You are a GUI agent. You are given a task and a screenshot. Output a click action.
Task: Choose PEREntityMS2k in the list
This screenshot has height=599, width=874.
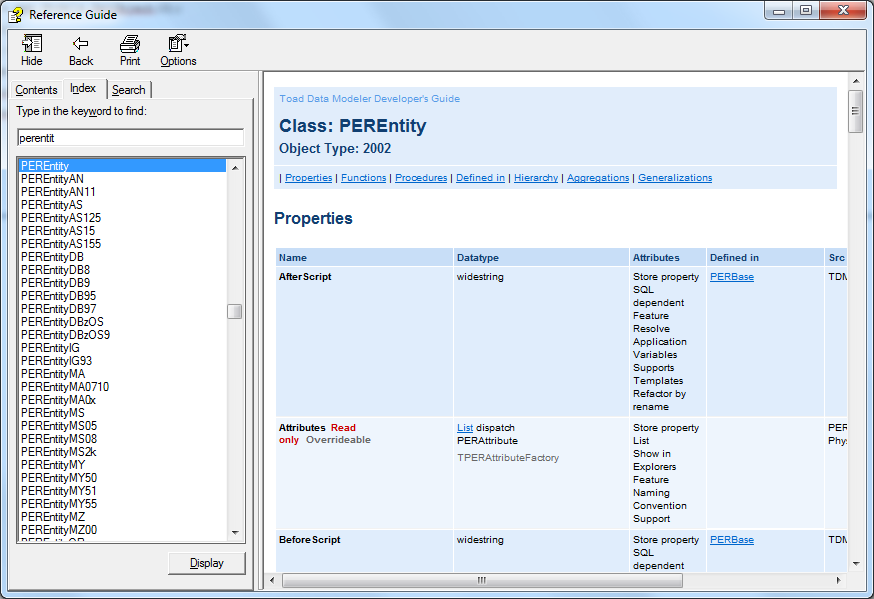tap(59, 451)
